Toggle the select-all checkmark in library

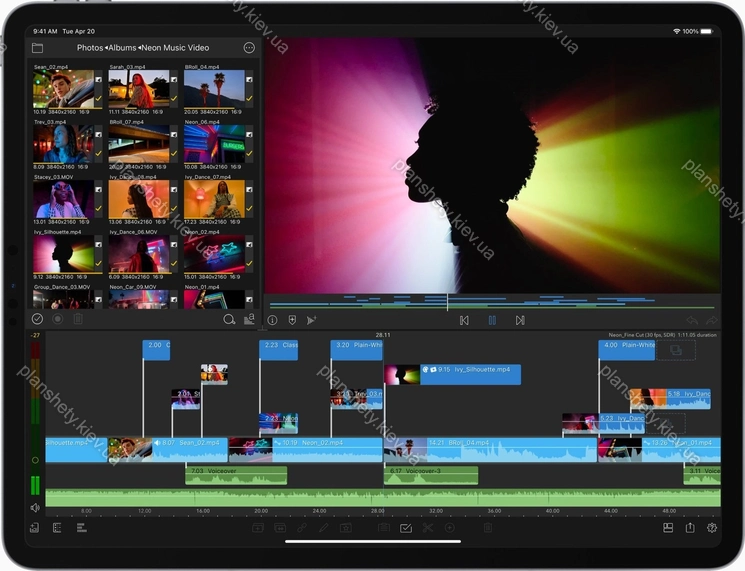click(37, 320)
